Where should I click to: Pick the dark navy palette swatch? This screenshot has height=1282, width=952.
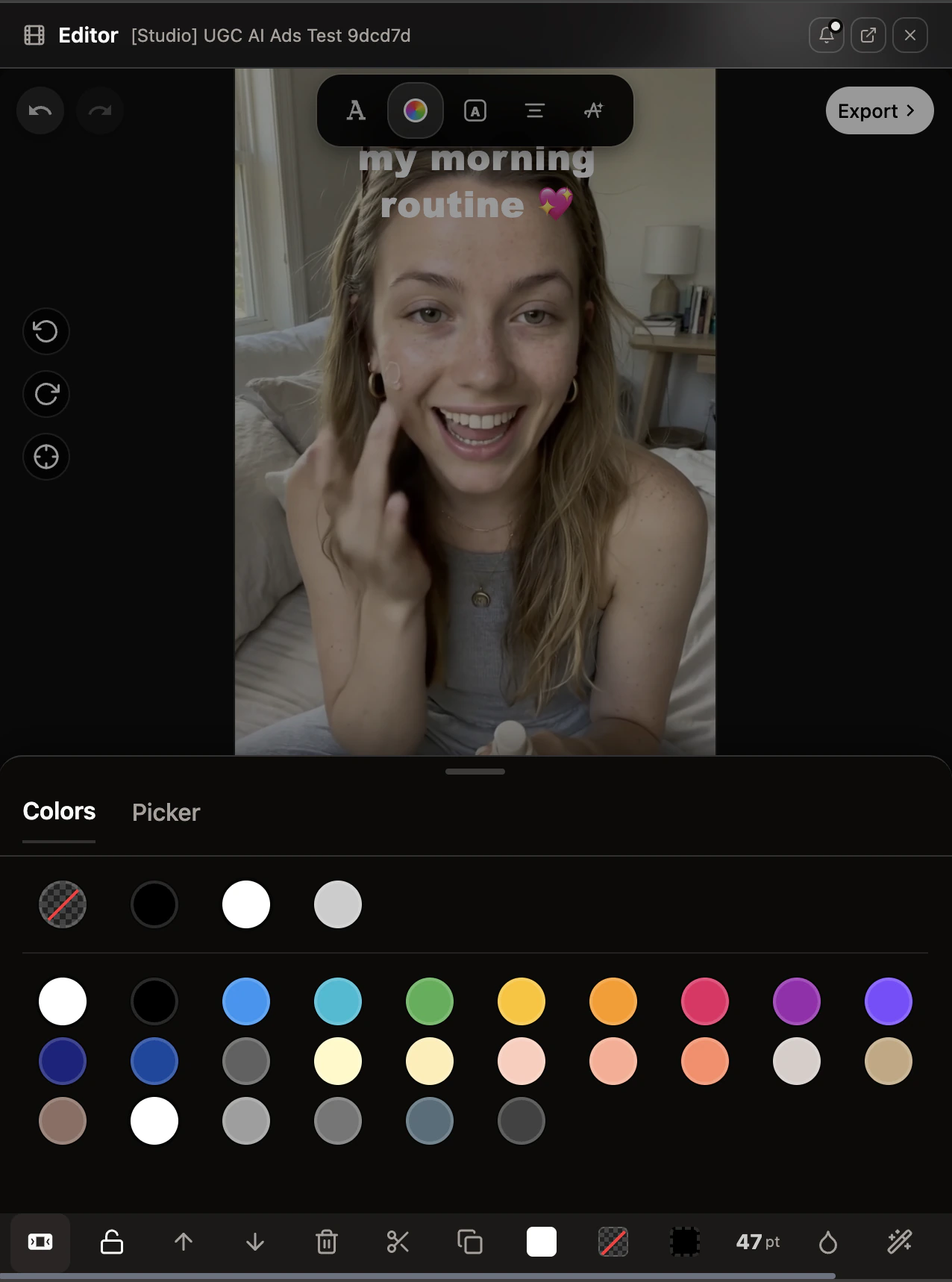point(63,1061)
